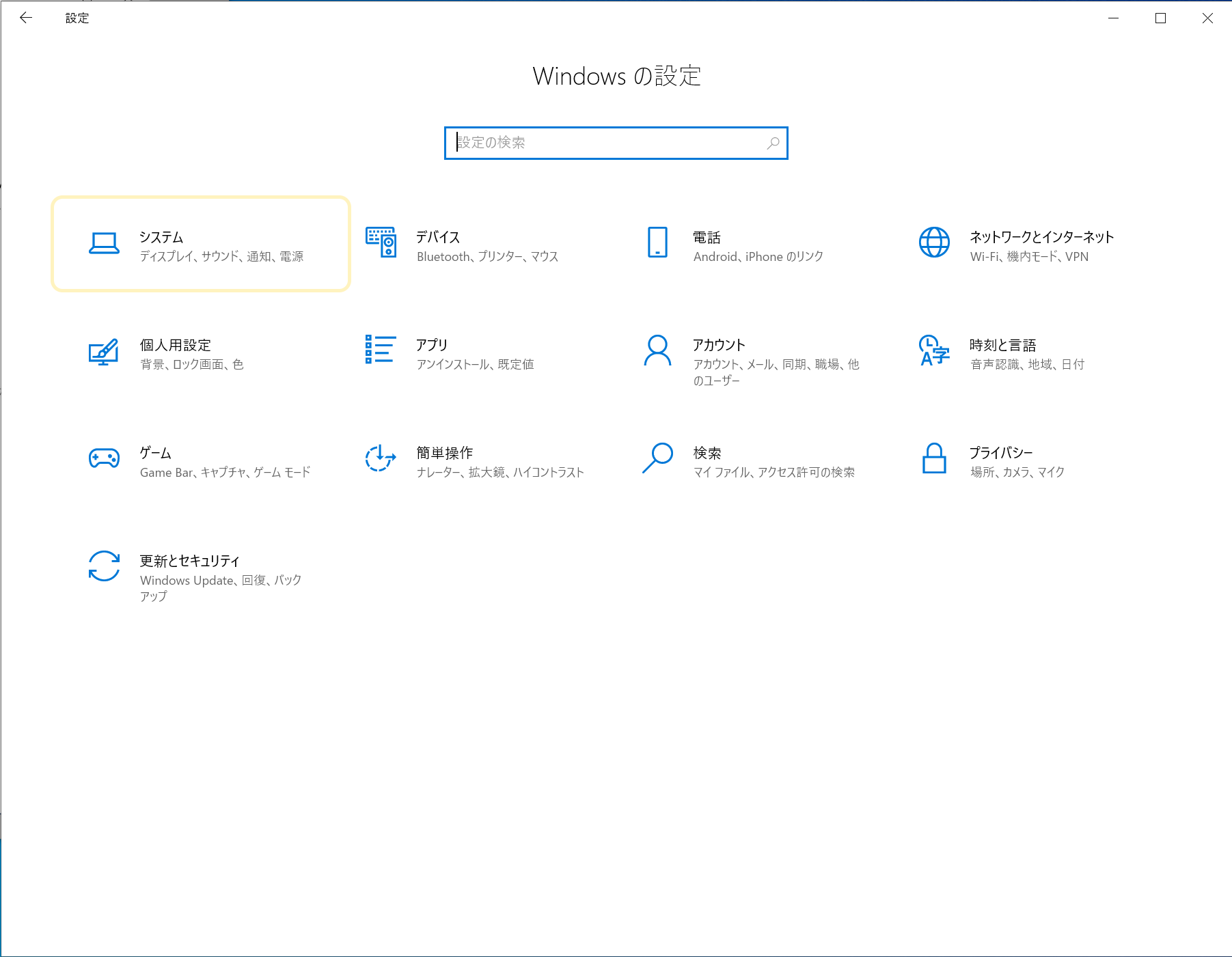
Task: Open the 時刻と言語 clock-letter icon
Action: point(934,350)
